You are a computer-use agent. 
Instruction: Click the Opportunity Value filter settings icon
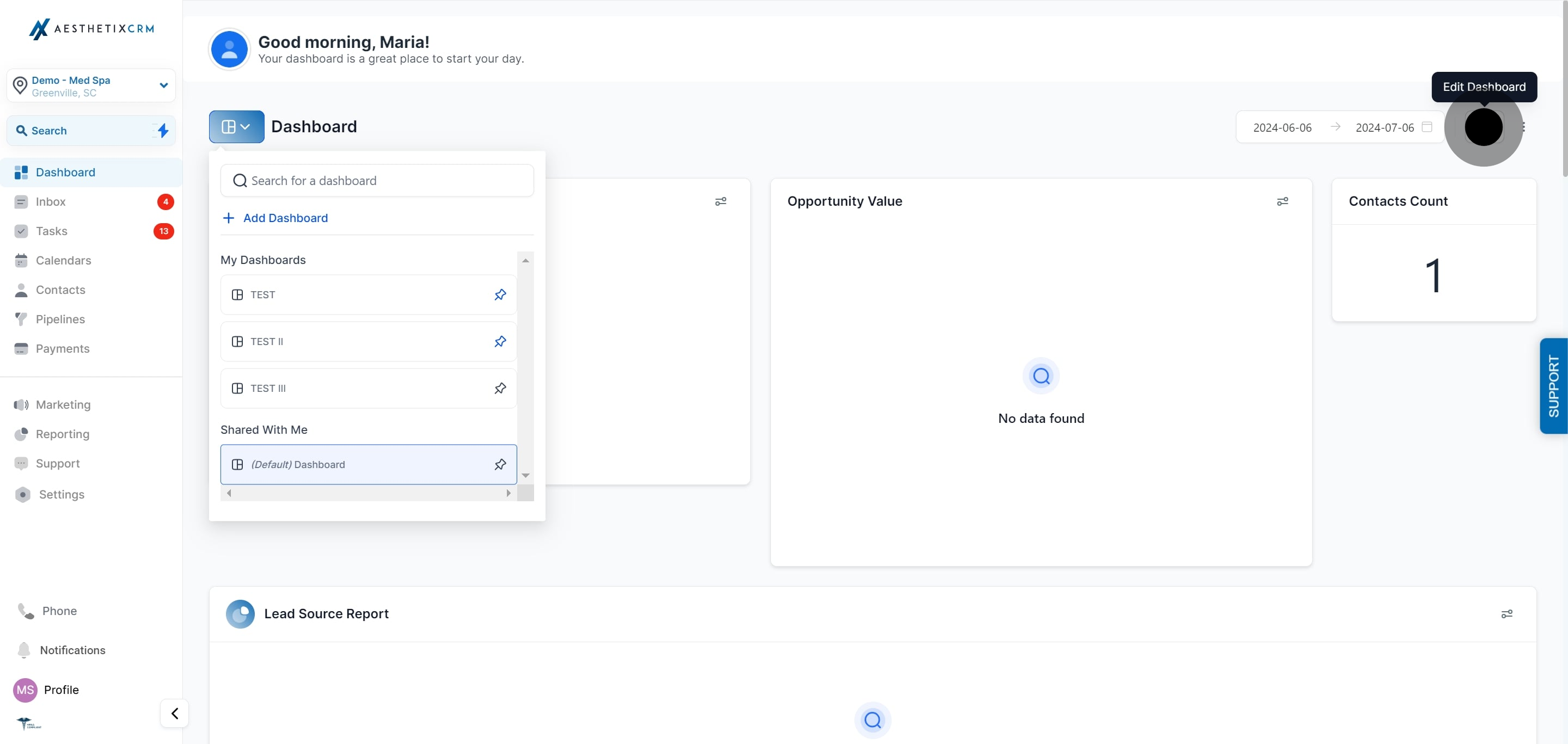(1282, 201)
